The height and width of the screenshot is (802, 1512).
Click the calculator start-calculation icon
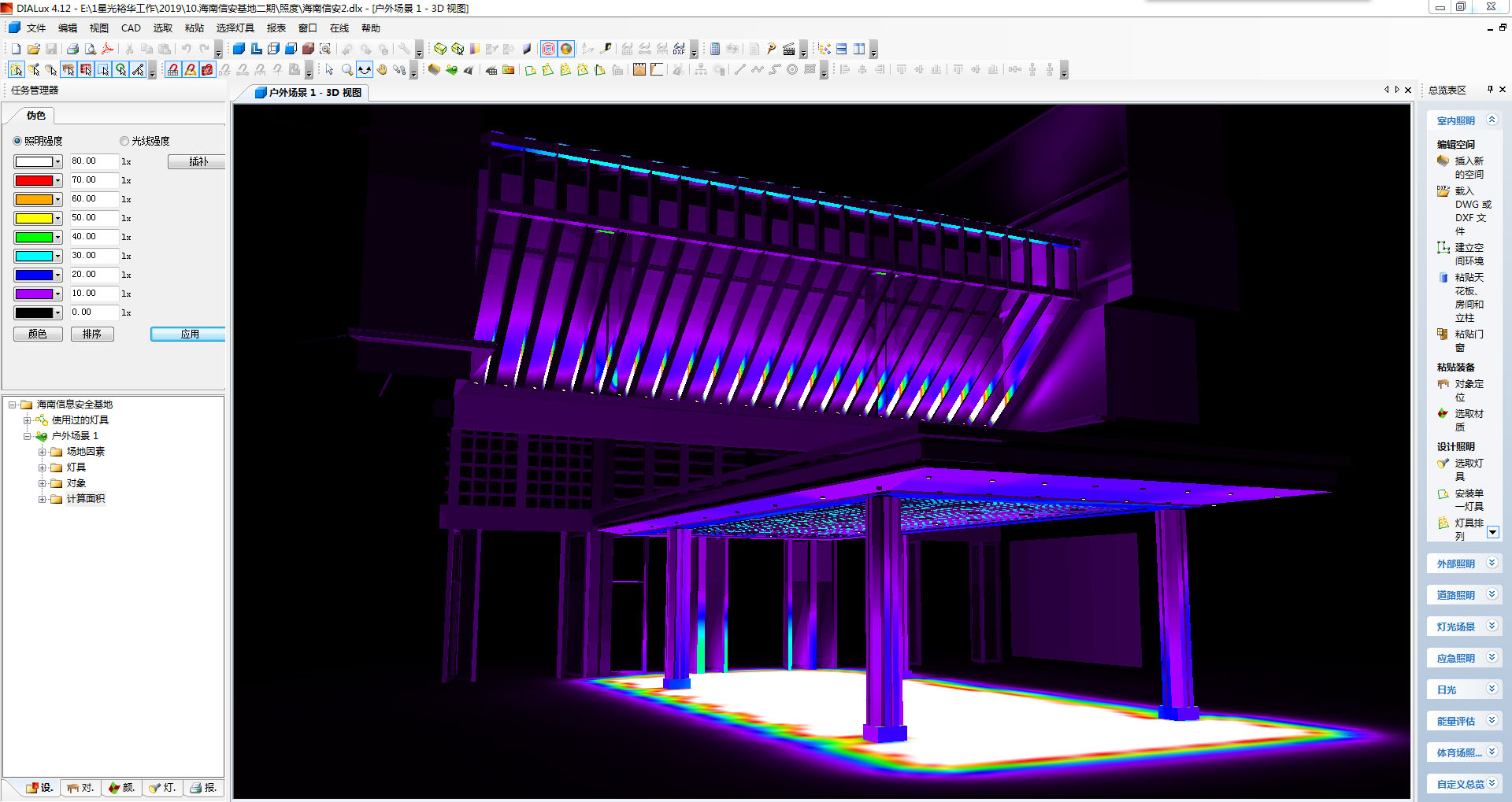pos(714,49)
